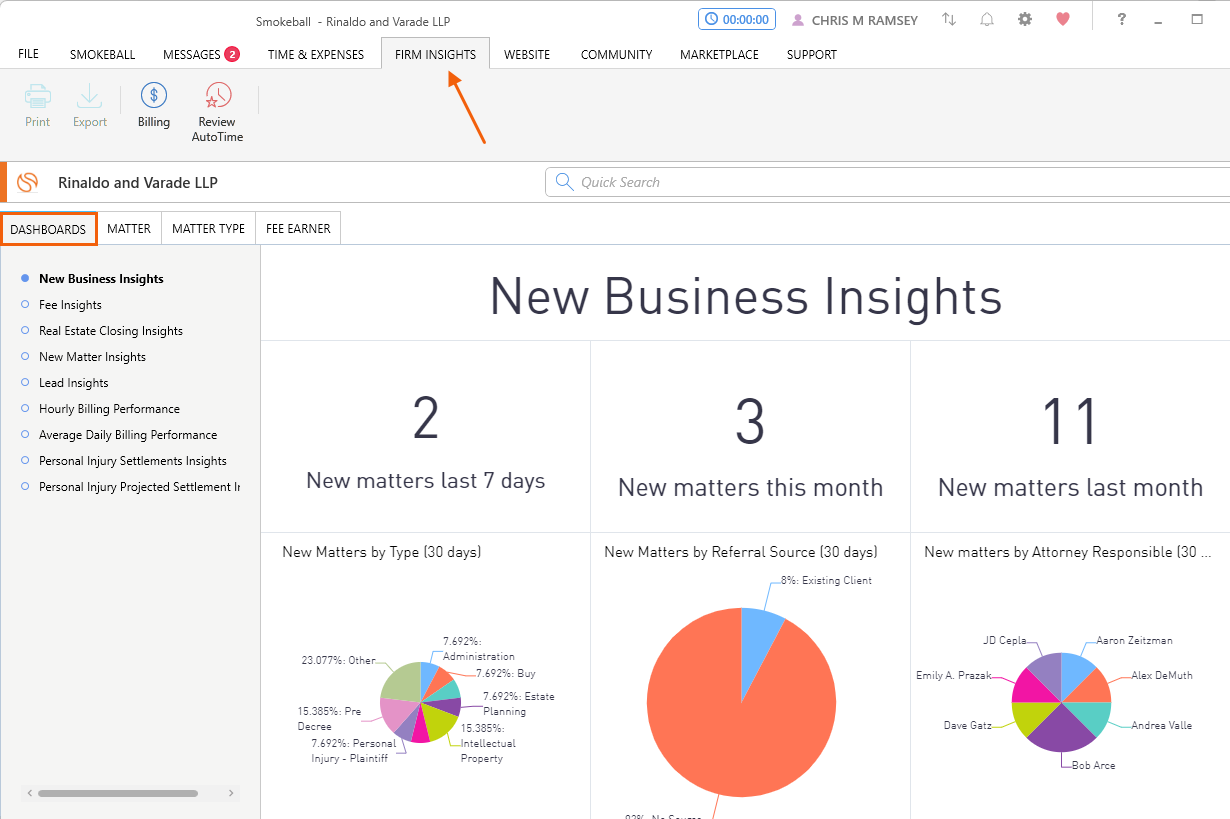
Task: Open the settings gear icon
Action: pyautogui.click(x=1025, y=19)
